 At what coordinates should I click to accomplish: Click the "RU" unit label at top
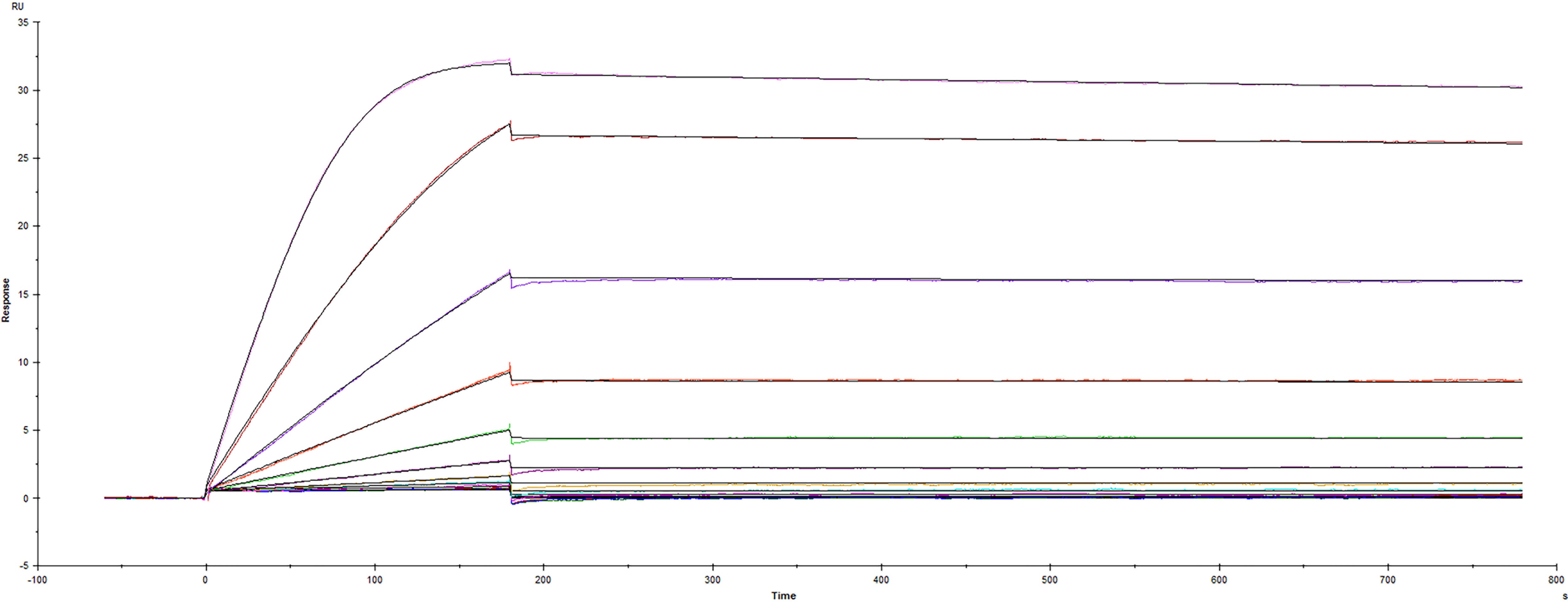point(18,7)
